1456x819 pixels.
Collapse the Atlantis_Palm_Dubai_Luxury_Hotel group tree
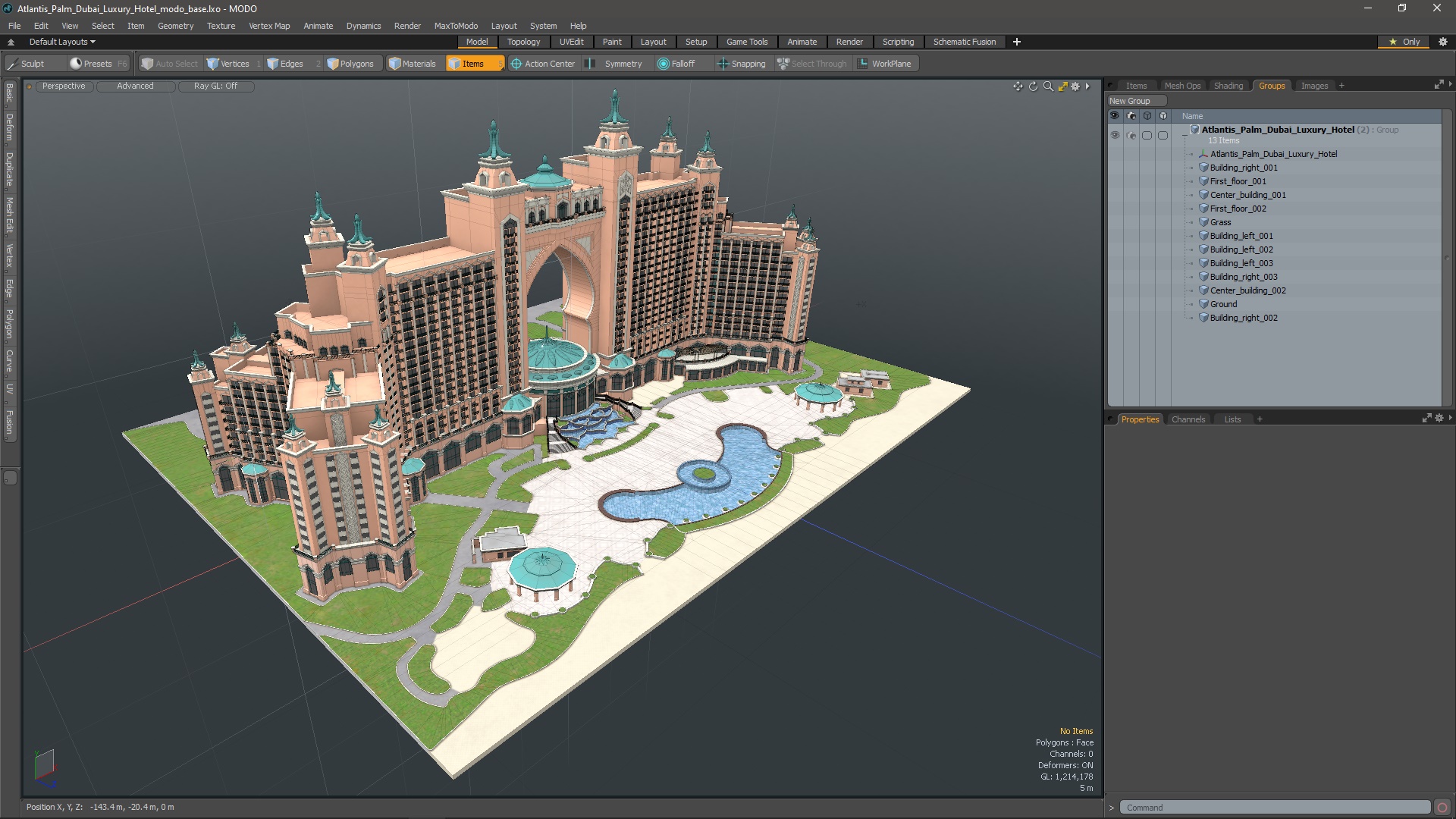coord(1185,135)
